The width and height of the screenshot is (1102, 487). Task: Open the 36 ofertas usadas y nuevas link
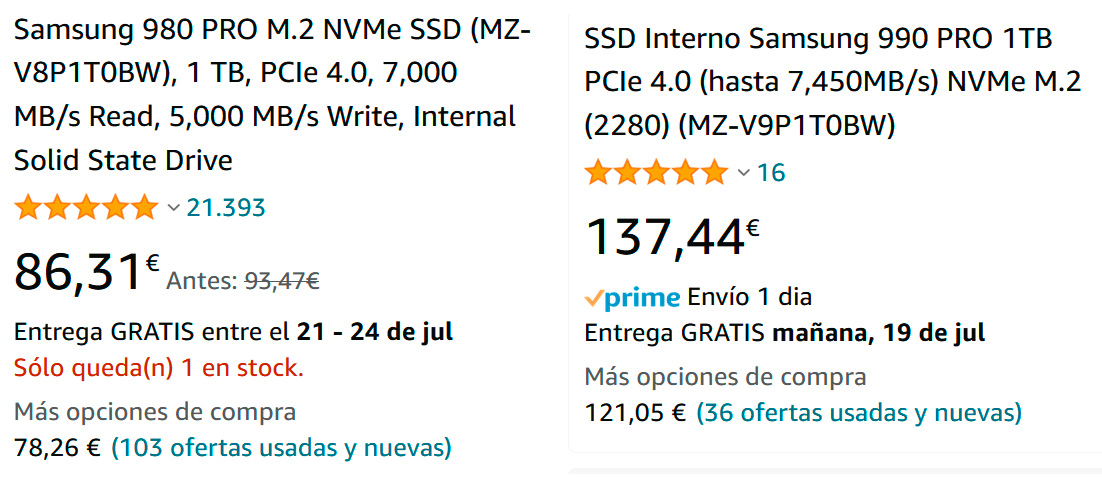pyautogui.click(x=859, y=413)
